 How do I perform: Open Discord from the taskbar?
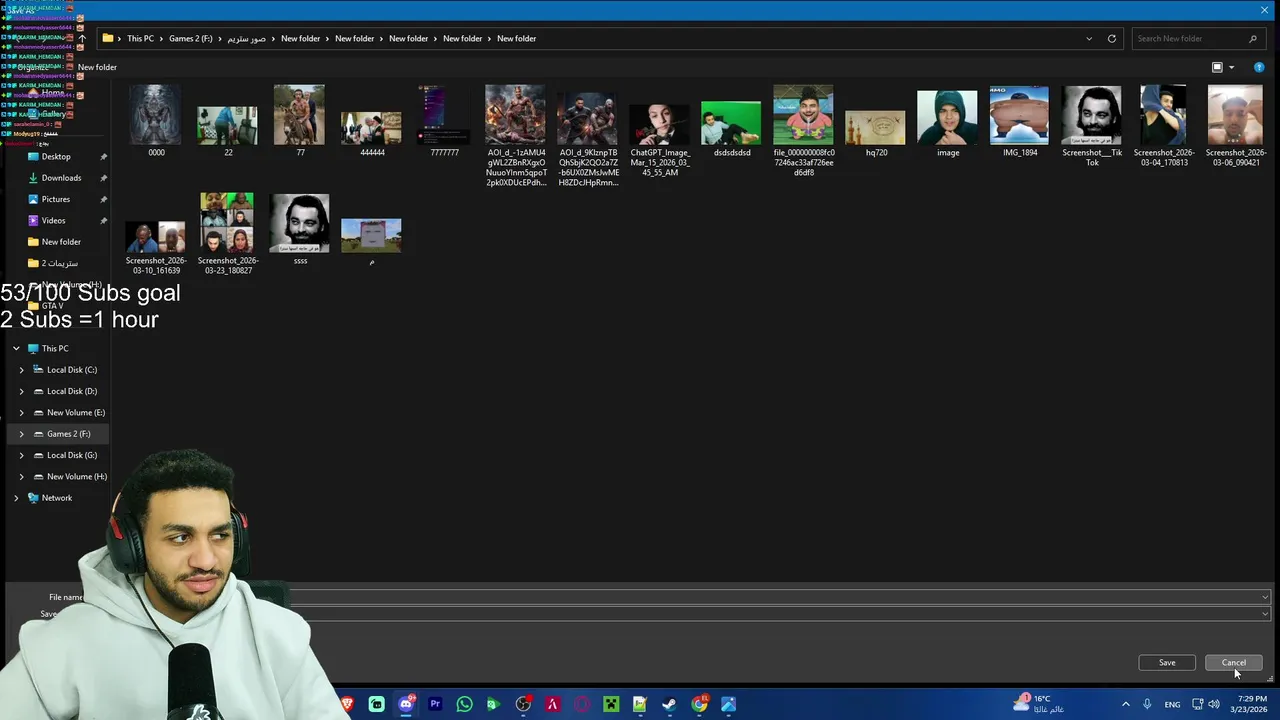406,704
